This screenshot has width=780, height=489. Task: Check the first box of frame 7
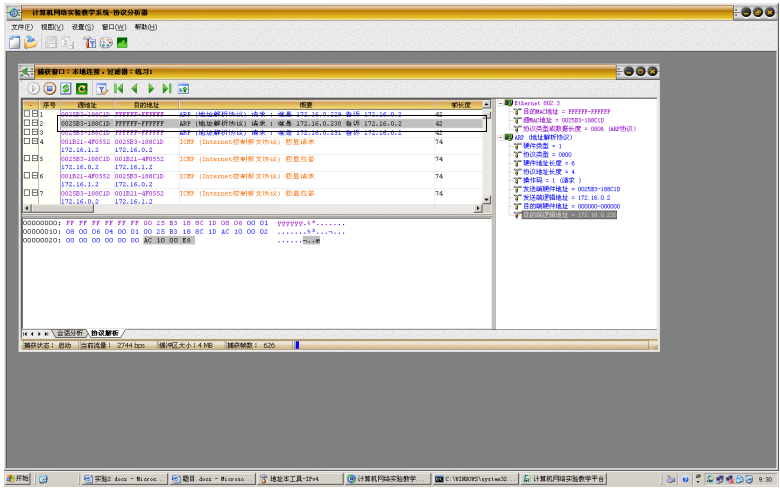click(x=27, y=193)
